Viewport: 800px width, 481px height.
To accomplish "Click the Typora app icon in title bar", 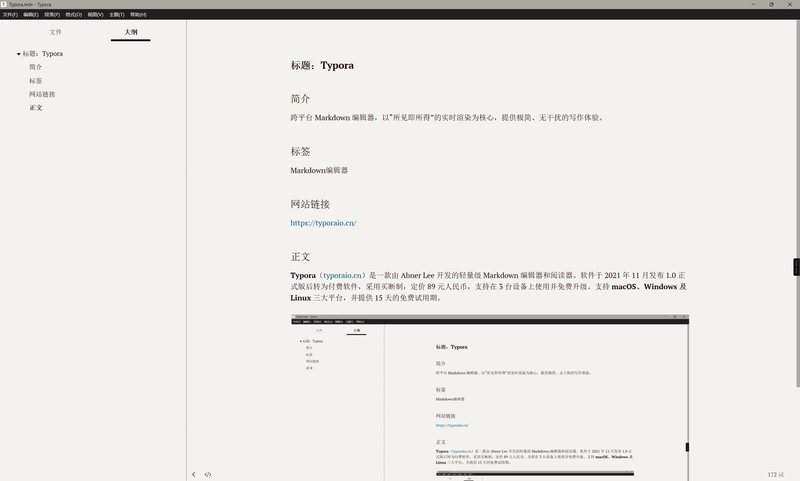I will [4, 4].
